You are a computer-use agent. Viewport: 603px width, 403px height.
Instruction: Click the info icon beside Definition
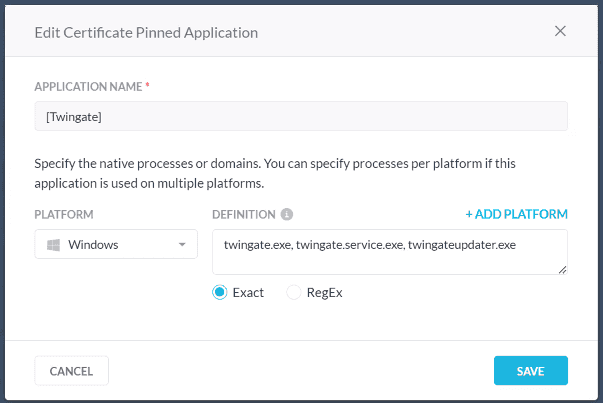point(287,214)
